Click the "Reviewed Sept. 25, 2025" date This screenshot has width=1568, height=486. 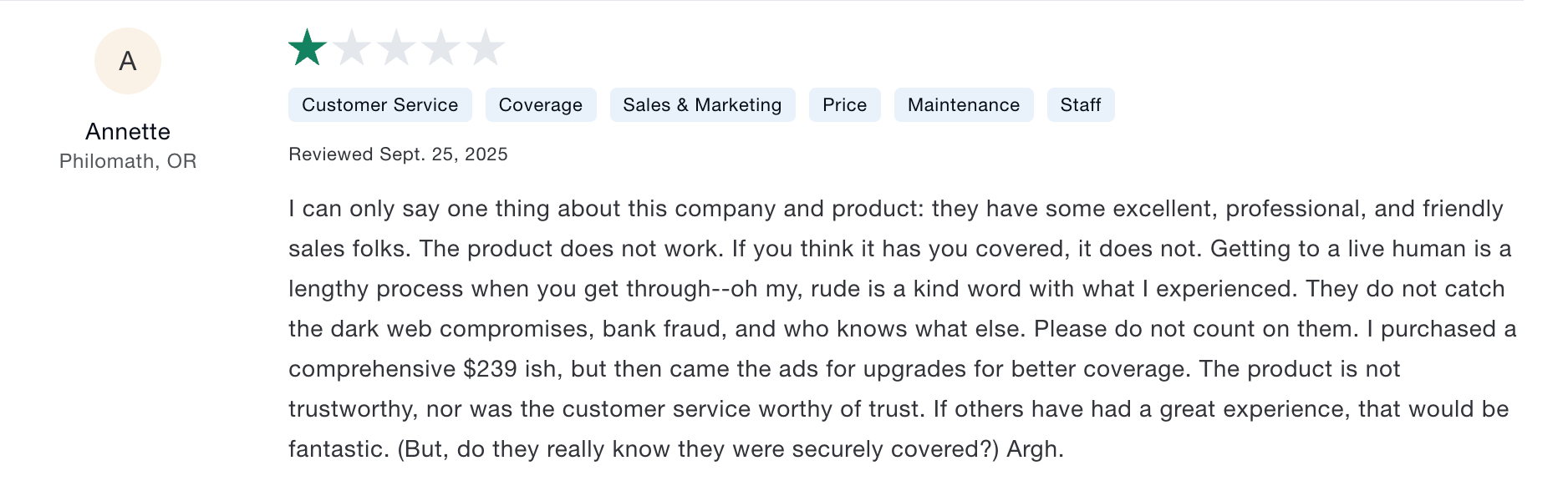pyautogui.click(x=398, y=154)
